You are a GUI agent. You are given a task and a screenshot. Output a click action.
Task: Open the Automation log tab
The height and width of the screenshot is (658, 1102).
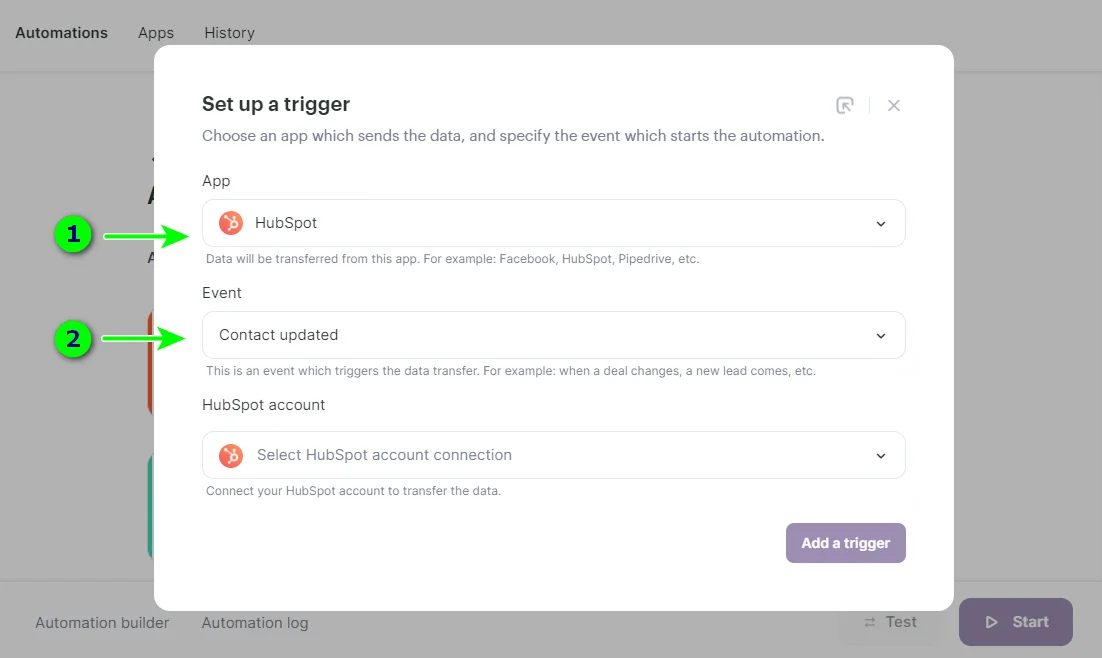[x=255, y=623]
